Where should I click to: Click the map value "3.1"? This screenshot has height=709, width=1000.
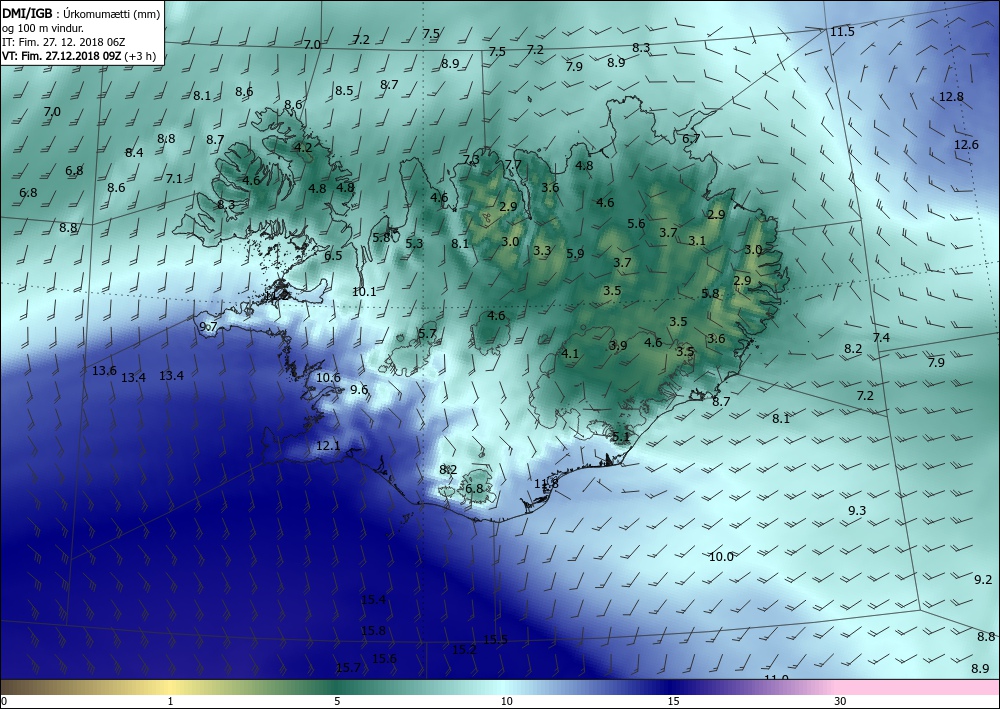(697, 240)
